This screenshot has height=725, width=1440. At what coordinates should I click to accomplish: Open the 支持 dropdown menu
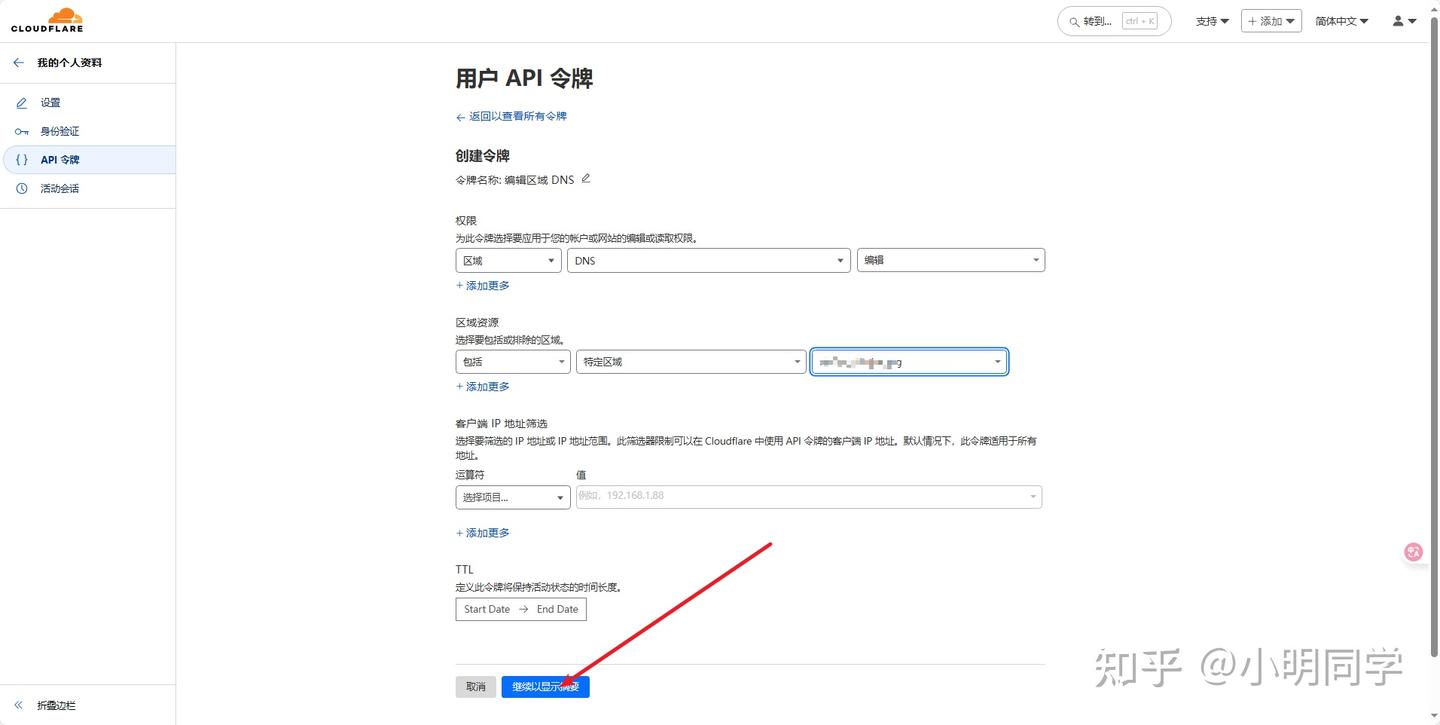coord(1212,21)
